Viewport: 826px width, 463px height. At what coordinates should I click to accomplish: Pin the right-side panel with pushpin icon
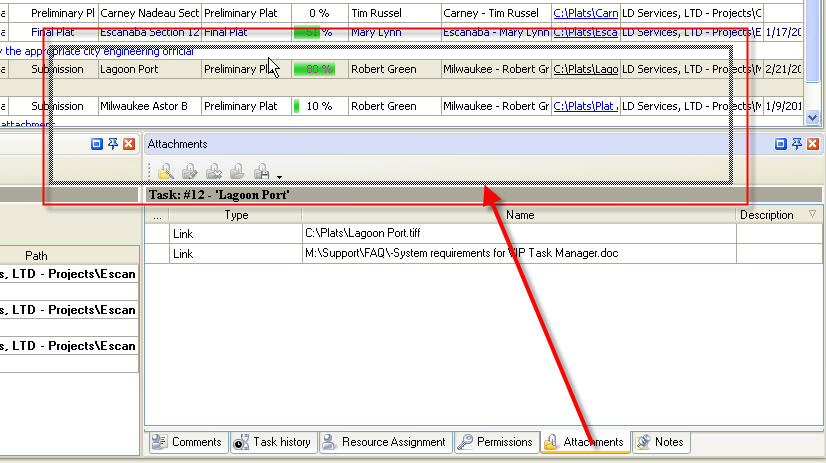[x=795, y=144]
